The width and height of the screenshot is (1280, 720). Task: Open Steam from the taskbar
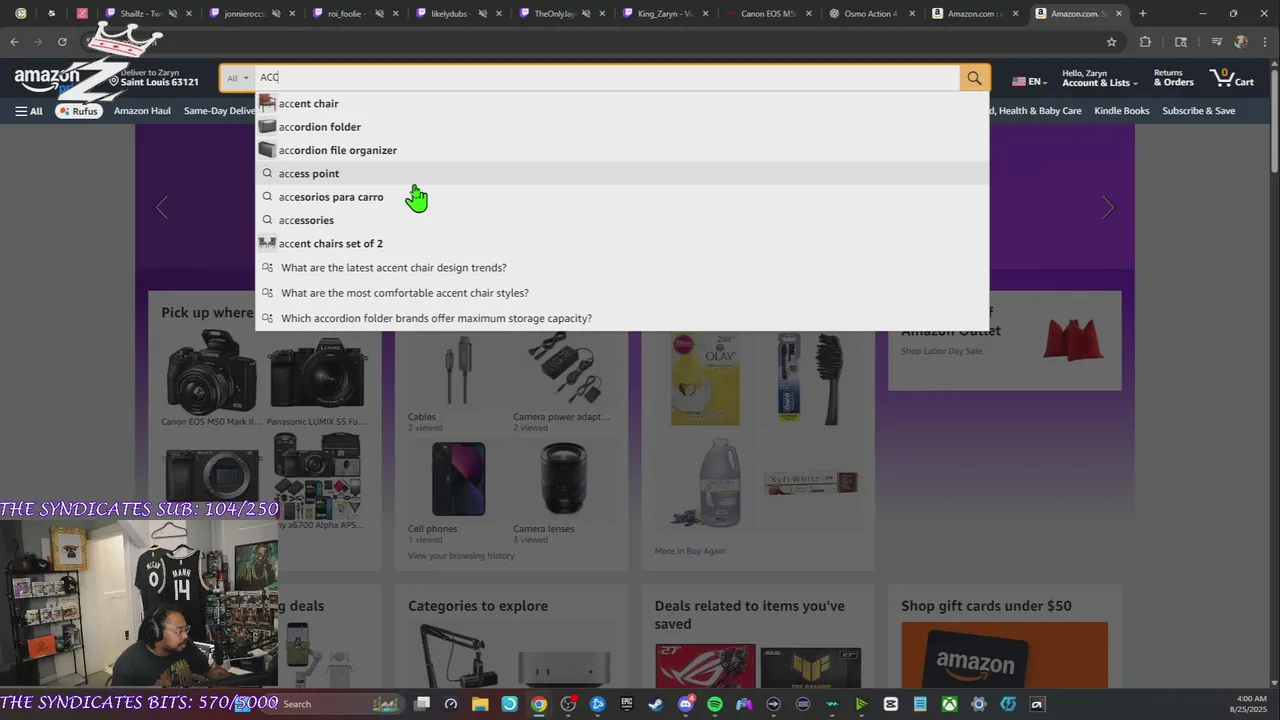655,704
